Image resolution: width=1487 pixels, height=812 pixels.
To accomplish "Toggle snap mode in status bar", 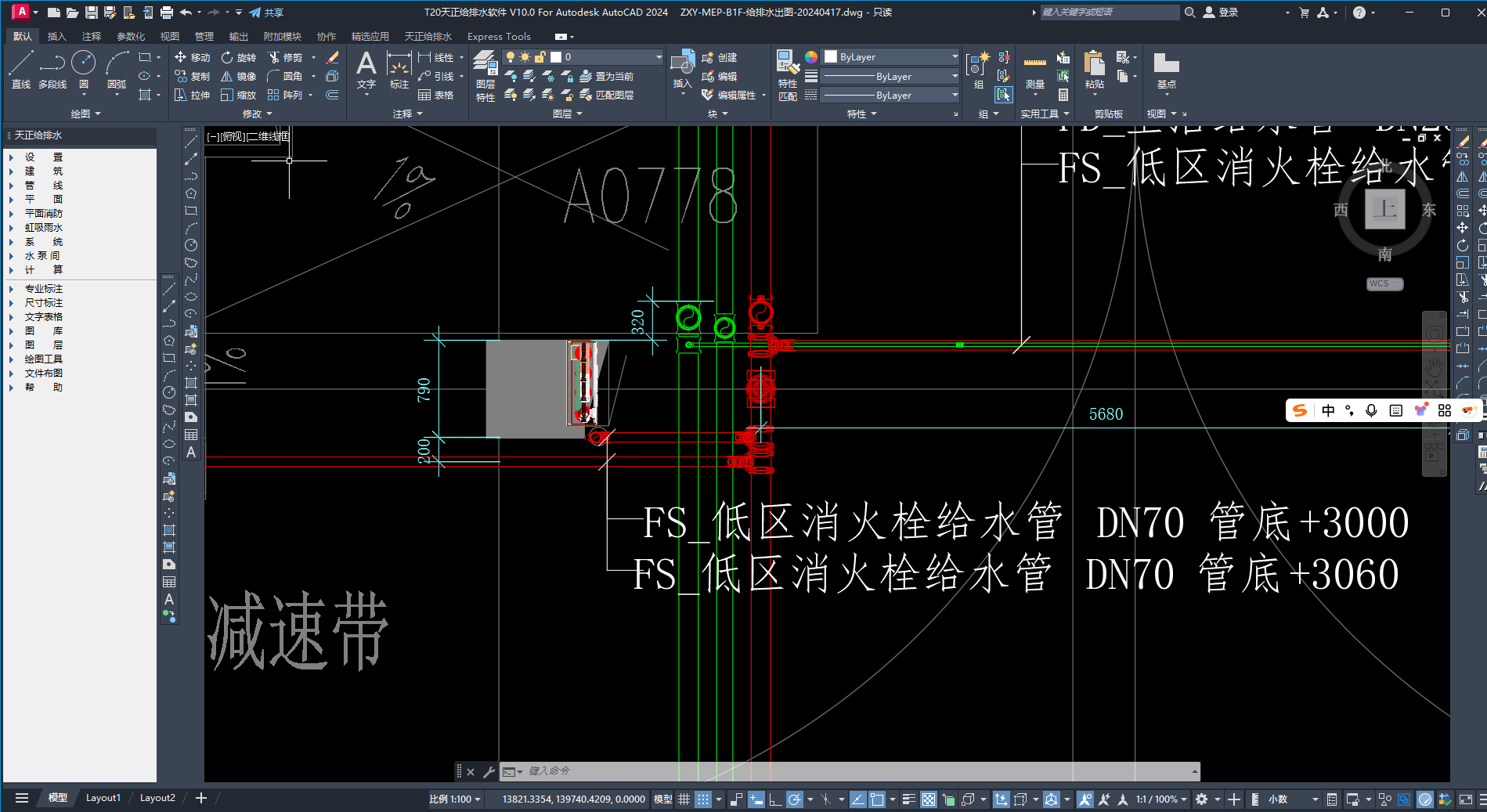I will (703, 799).
